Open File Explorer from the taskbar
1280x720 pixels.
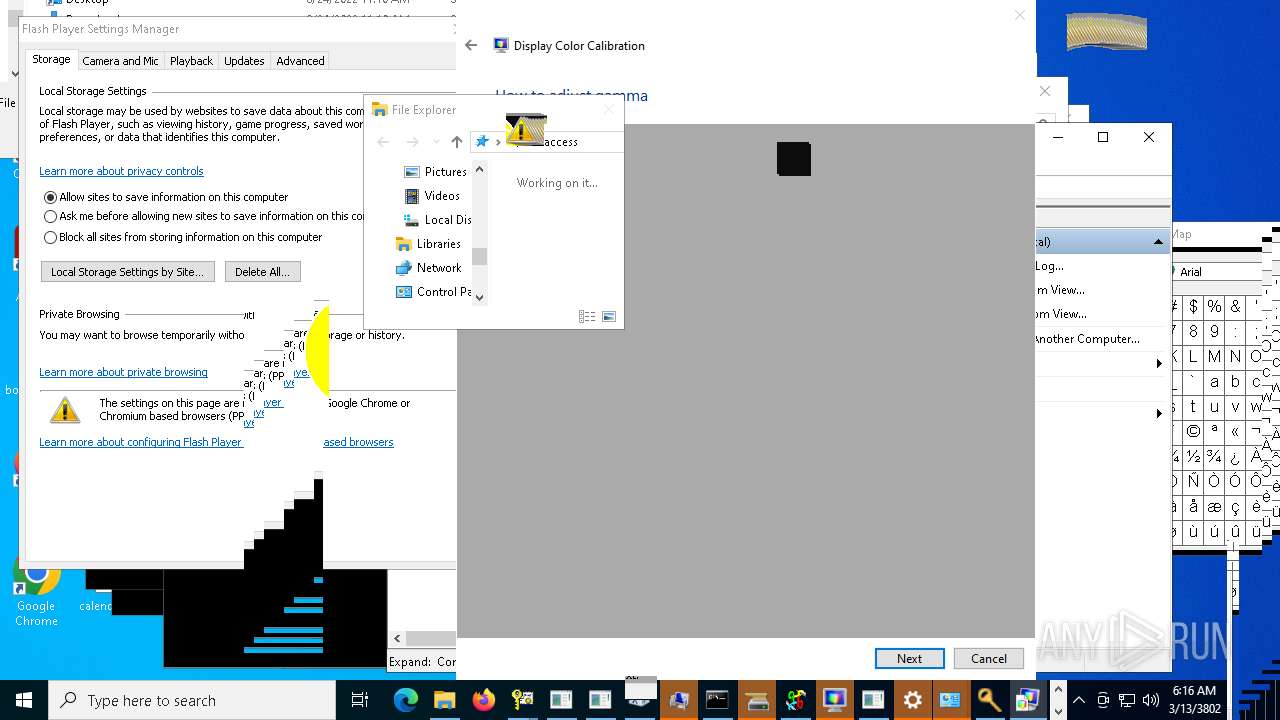[444, 700]
